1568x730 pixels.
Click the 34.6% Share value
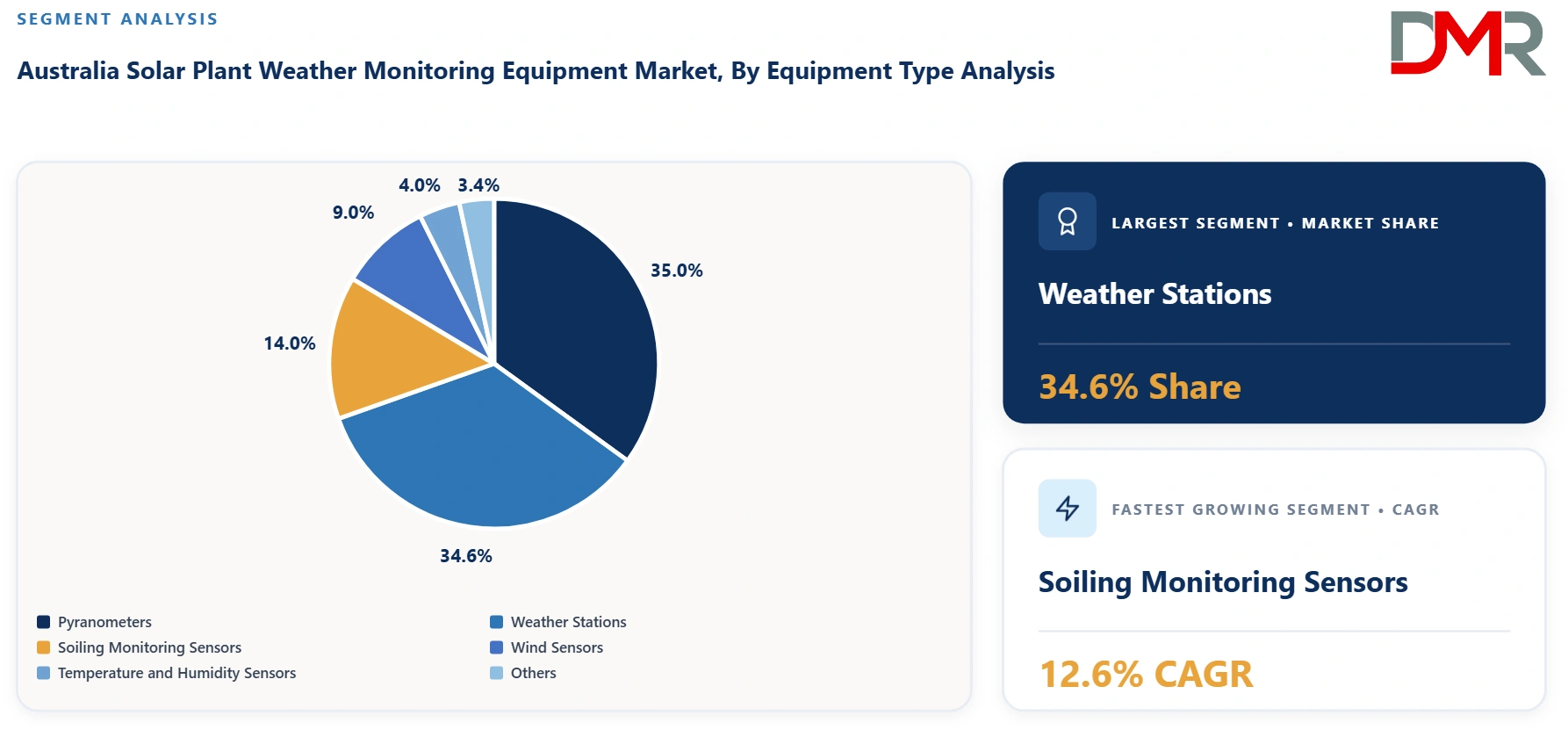[x=1140, y=387]
